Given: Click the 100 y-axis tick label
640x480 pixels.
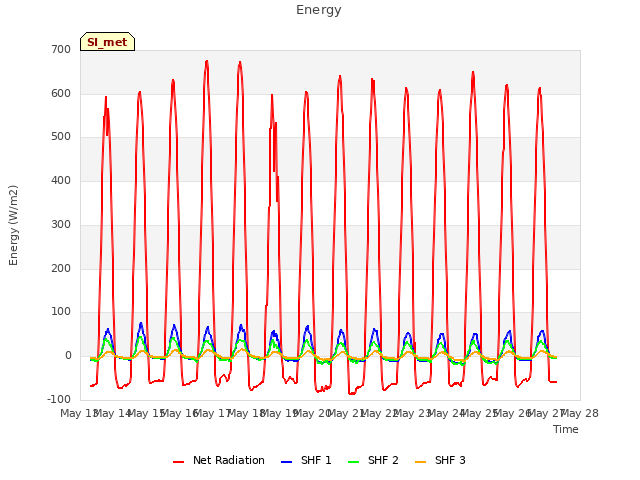Looking at the screenshot, I should coord(61,312).
